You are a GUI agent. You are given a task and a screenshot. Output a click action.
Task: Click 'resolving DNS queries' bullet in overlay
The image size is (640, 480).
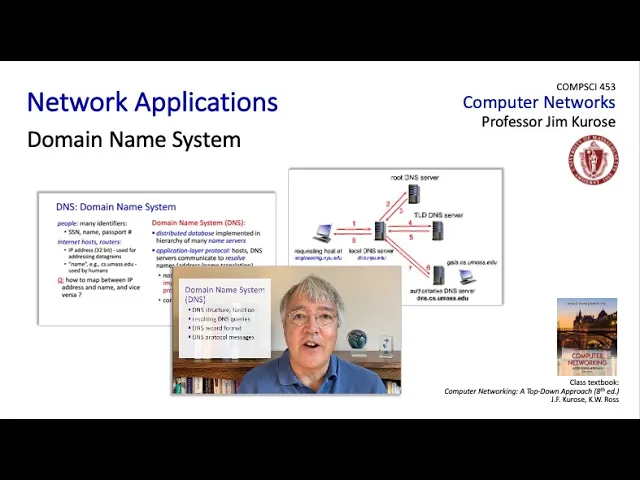tap(221, 319)
